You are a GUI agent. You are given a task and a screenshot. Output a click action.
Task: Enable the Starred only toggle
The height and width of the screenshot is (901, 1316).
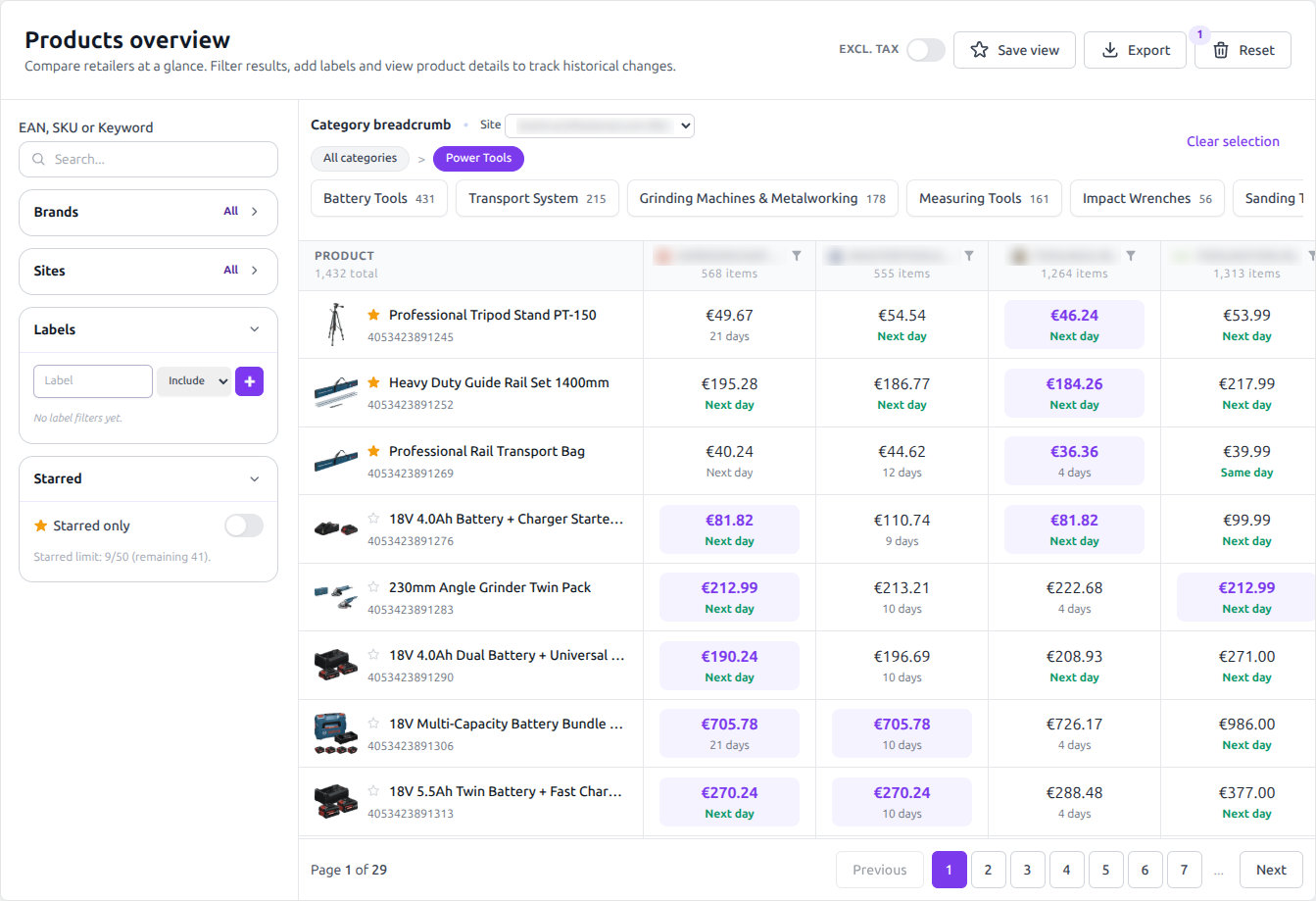click(x=243, y=526)
